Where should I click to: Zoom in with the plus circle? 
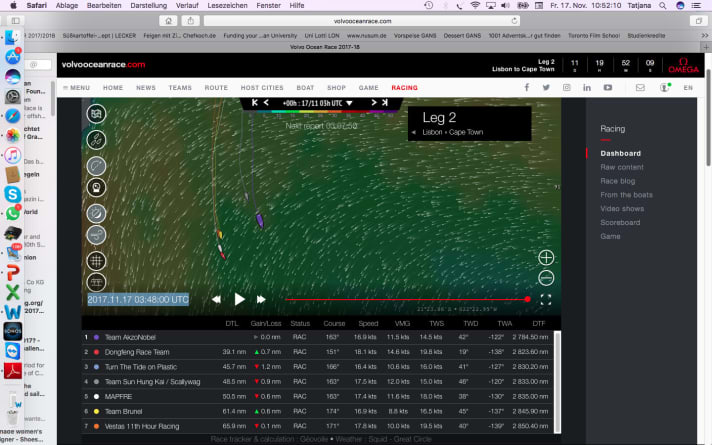click(546, 257)
